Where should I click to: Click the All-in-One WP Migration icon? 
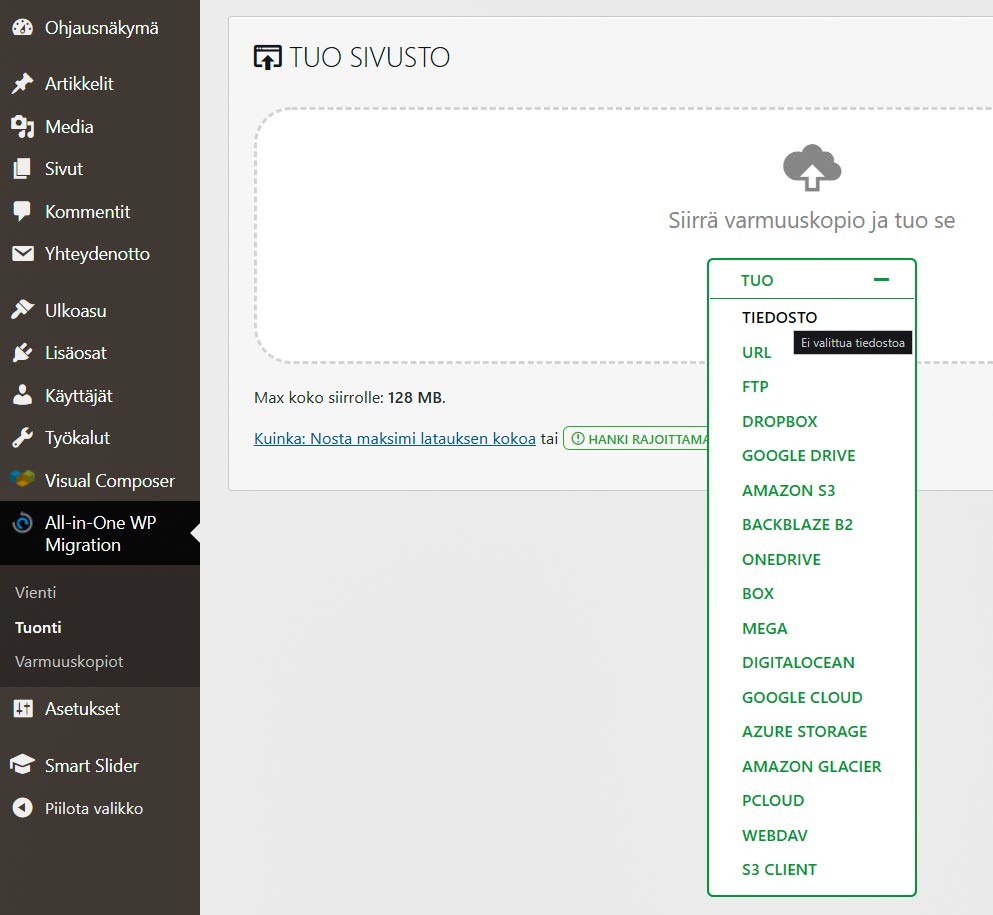(23, 523)
